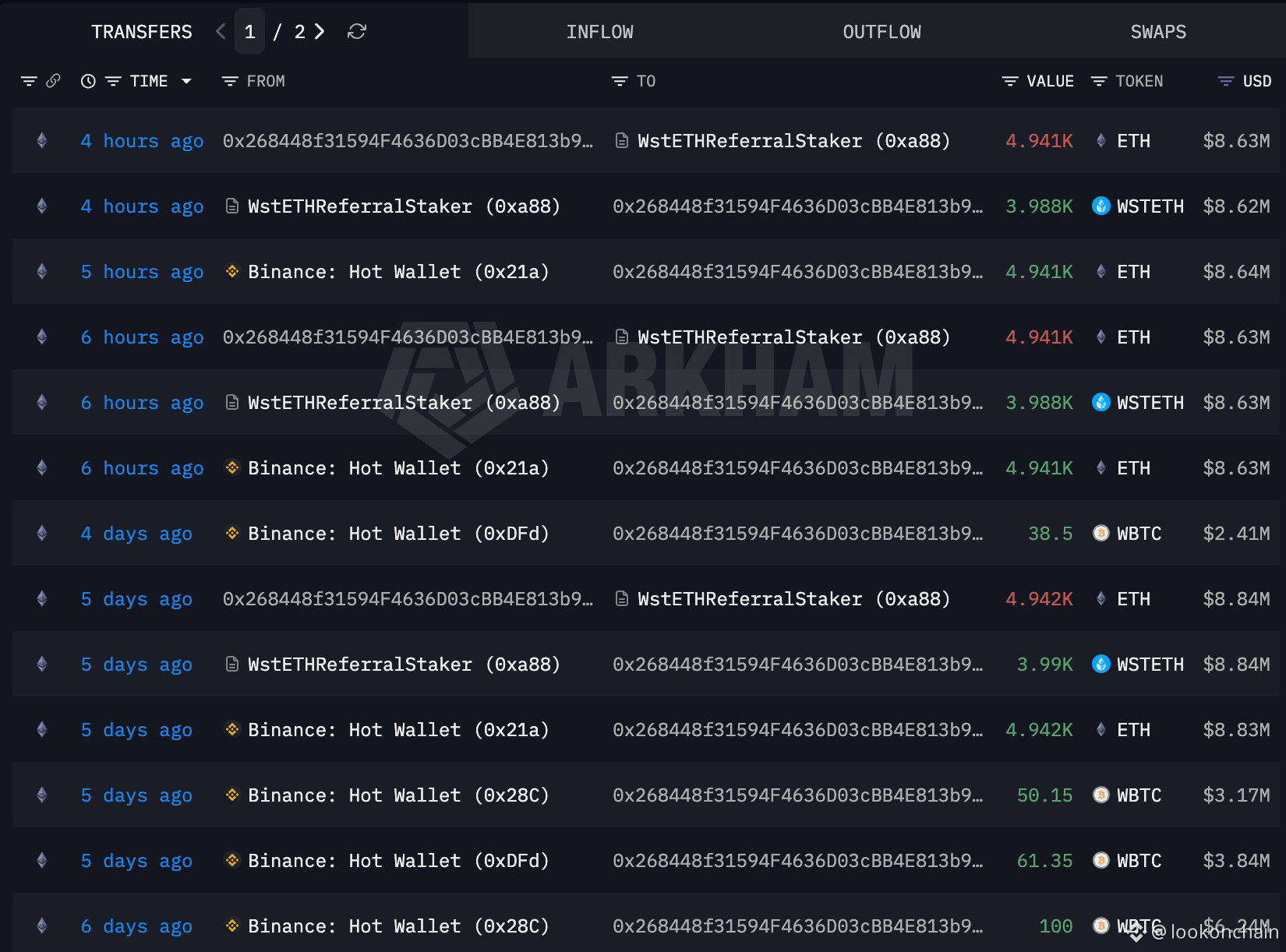Screen dimensions: 1286x952
Task: Click the total pages number 2
Action: [x=299, y=32]
